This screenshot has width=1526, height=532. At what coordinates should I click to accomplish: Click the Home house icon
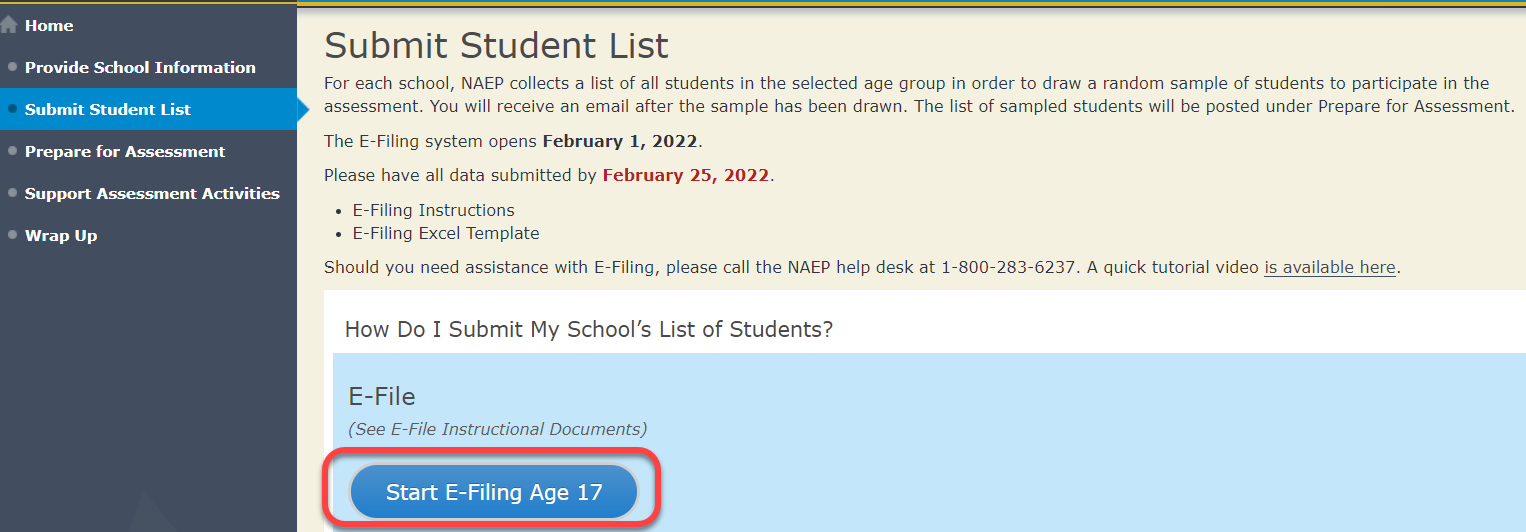tap(9, 25)
